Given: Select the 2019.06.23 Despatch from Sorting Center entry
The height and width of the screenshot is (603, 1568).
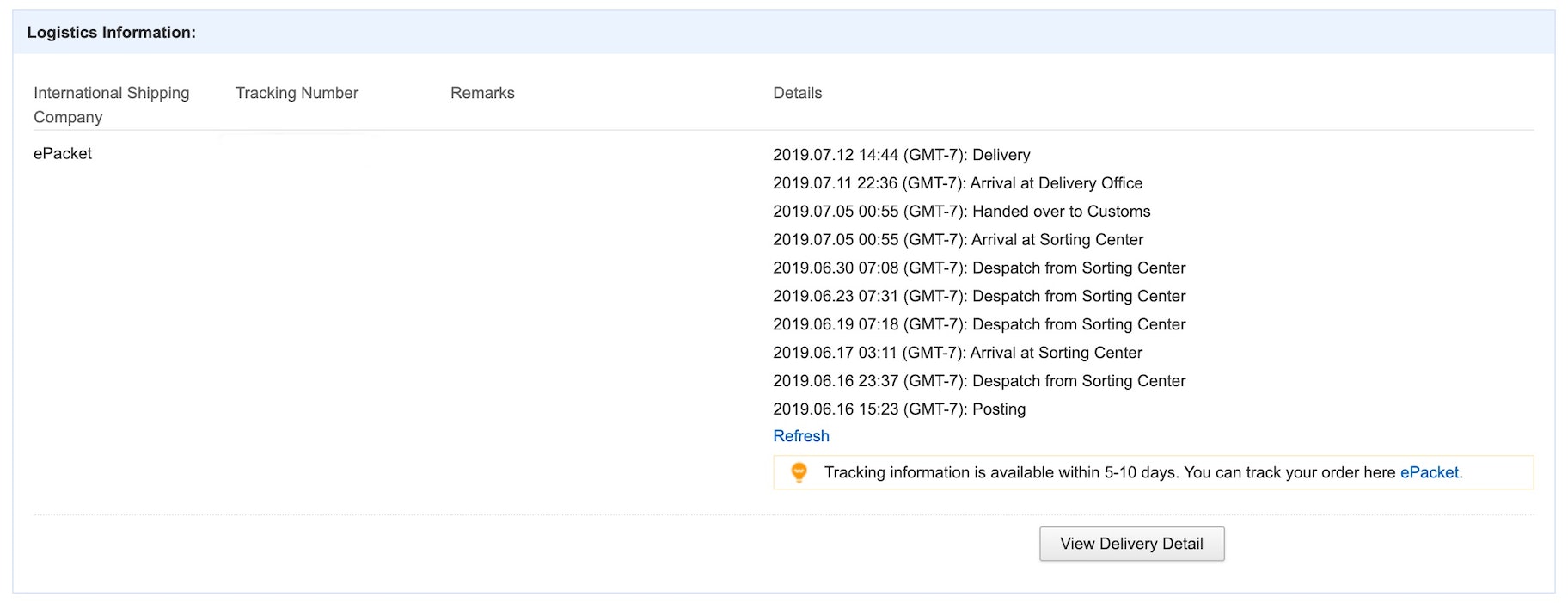Looking at the screenshot, I should [979, 297].
